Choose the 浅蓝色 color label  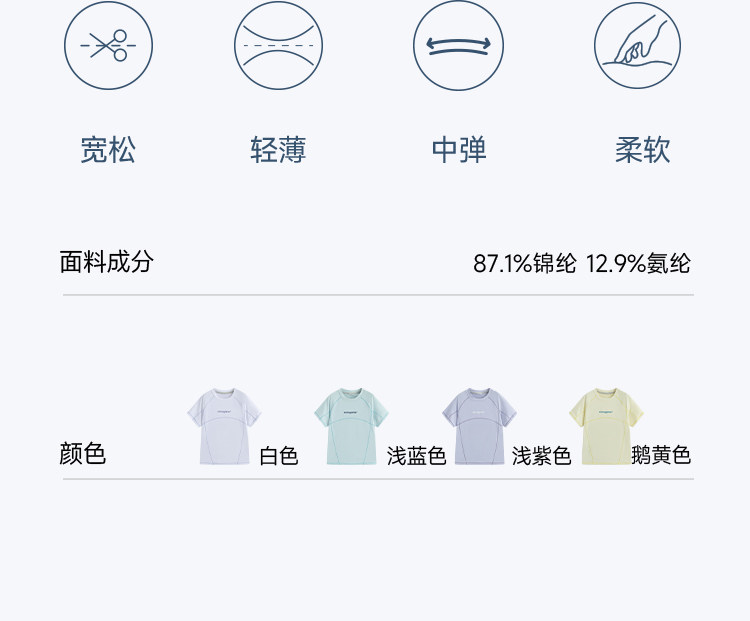coord(416,456)
